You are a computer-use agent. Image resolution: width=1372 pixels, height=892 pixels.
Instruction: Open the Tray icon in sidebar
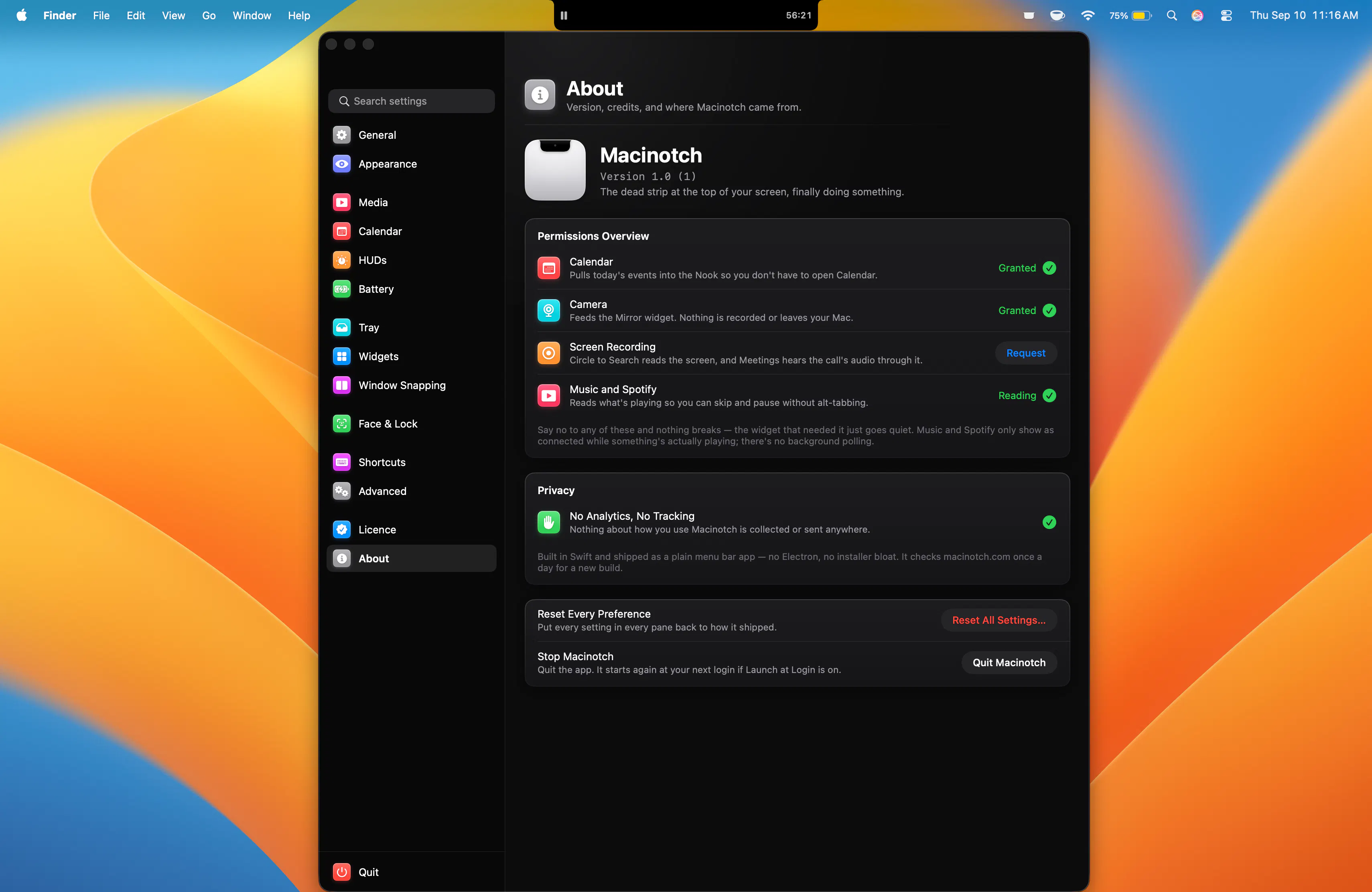[342, 327]
